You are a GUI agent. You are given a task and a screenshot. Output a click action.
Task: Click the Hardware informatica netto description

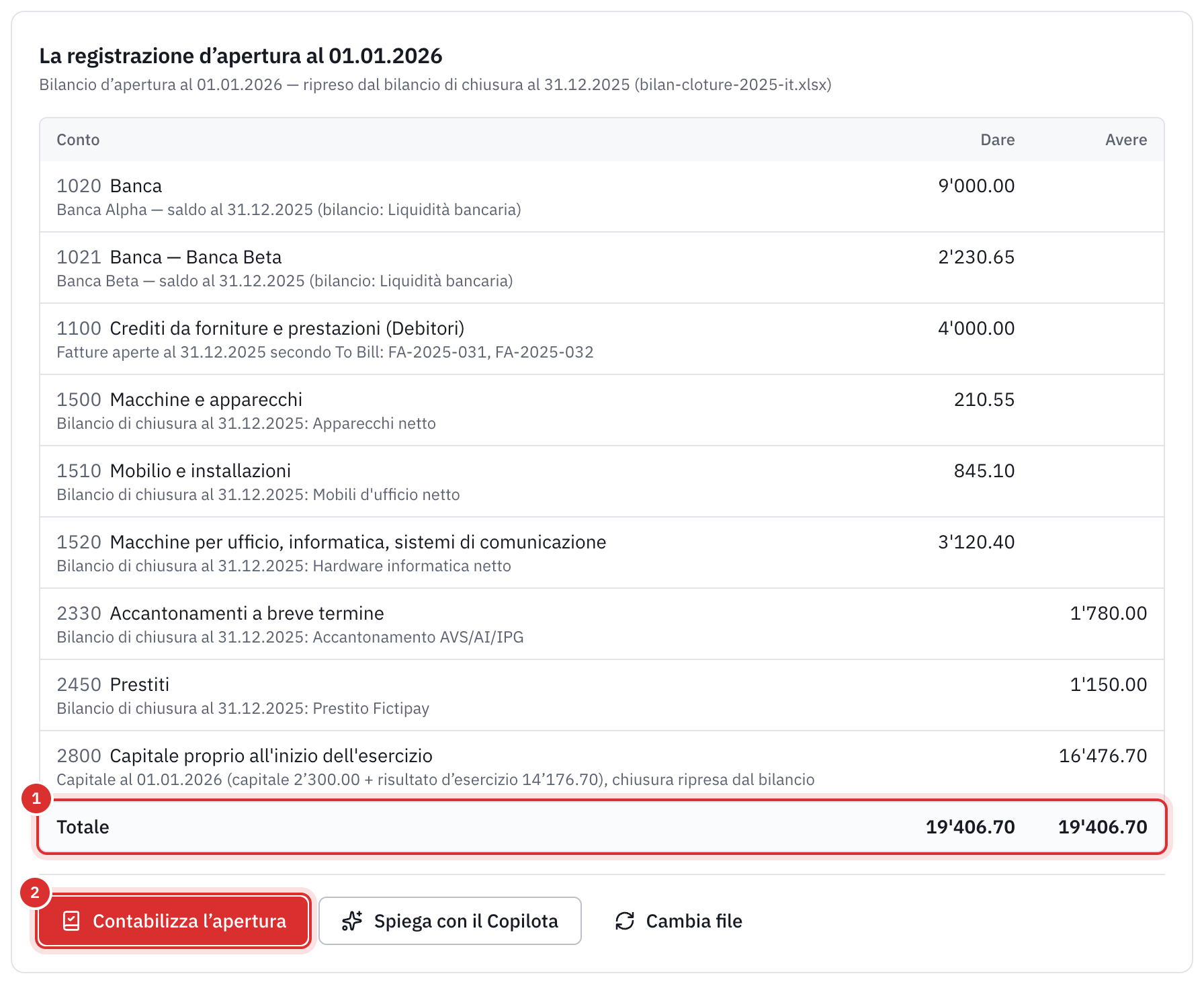284,566
